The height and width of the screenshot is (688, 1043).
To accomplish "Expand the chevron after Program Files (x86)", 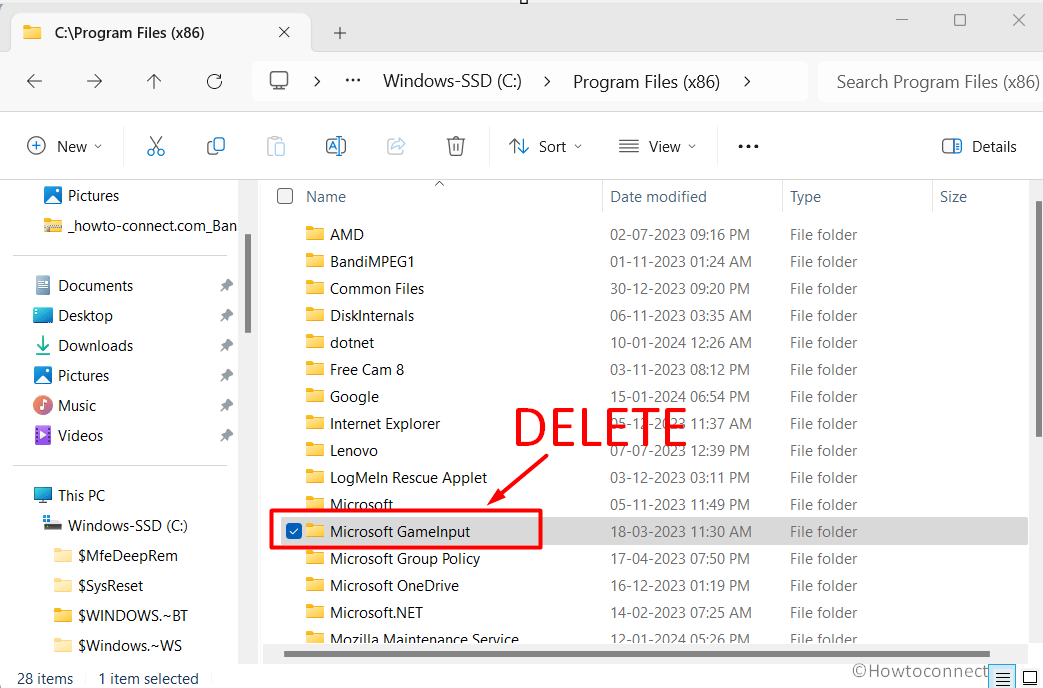I will [747, 81].
